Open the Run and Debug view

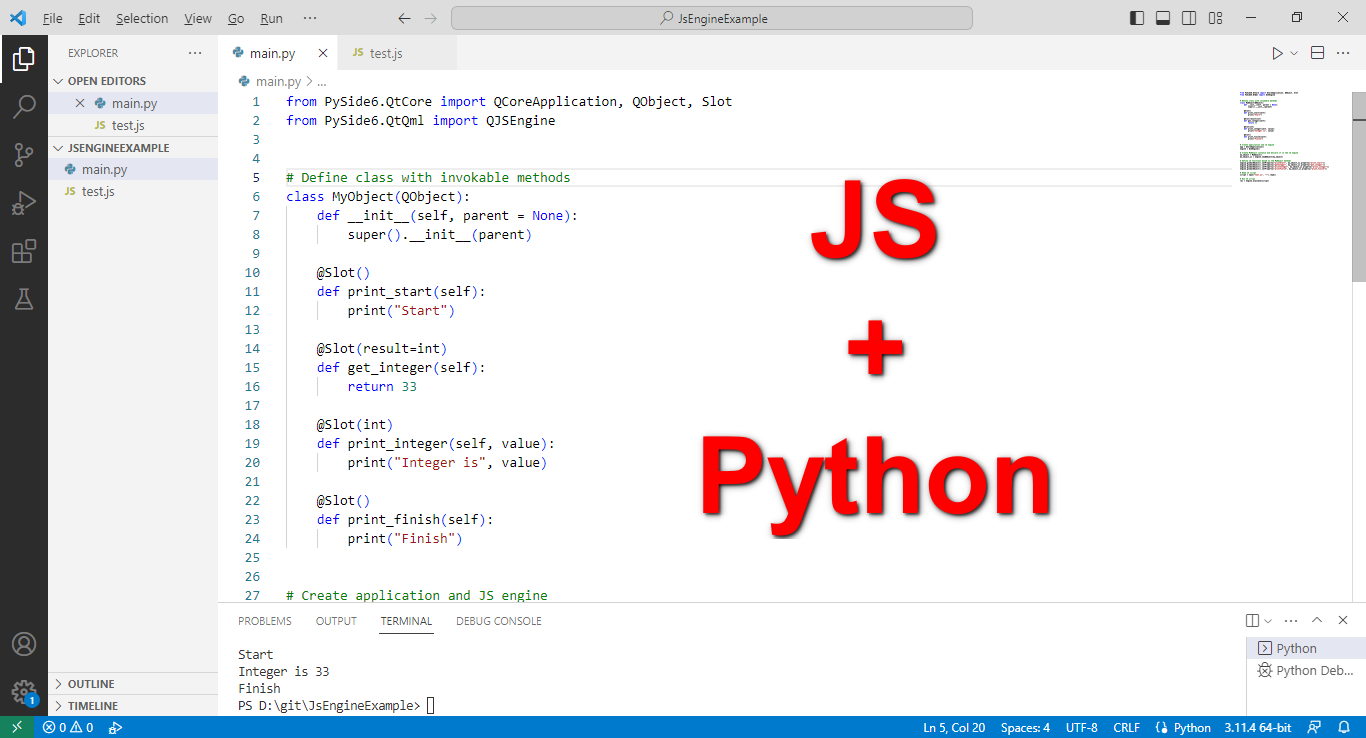[24, 203]
